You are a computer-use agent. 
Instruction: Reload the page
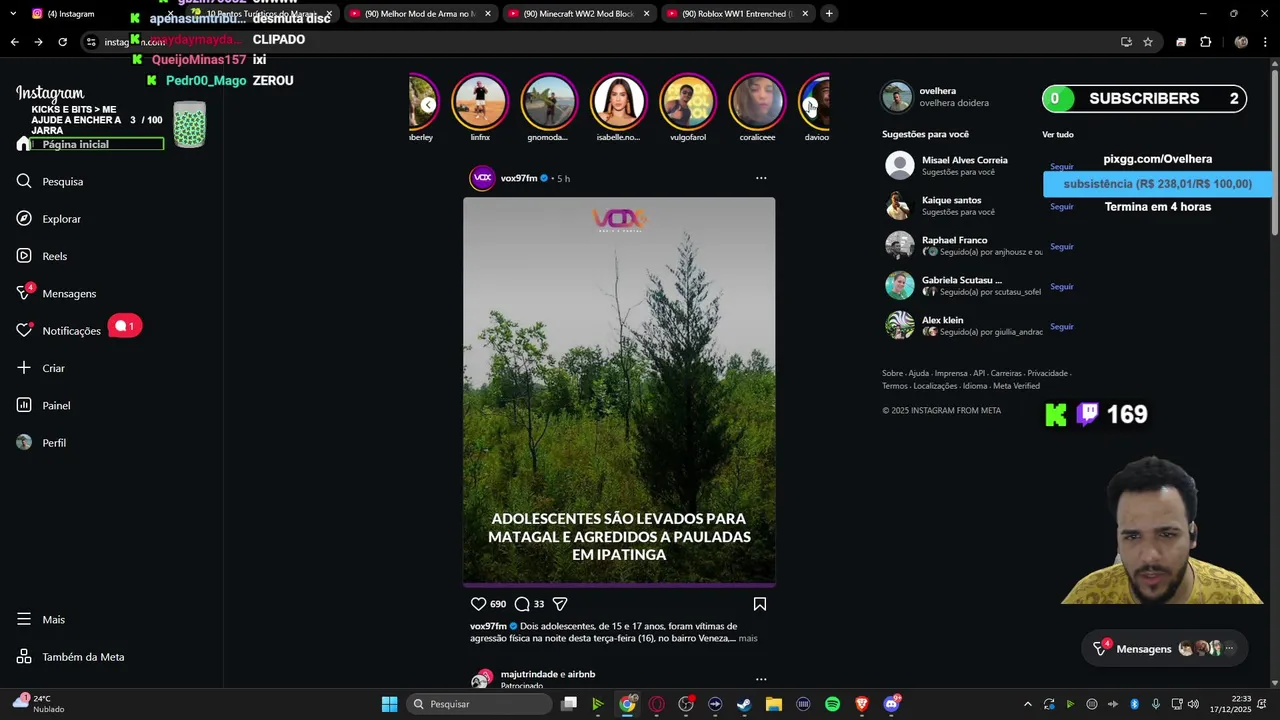[x=62, y=42]
